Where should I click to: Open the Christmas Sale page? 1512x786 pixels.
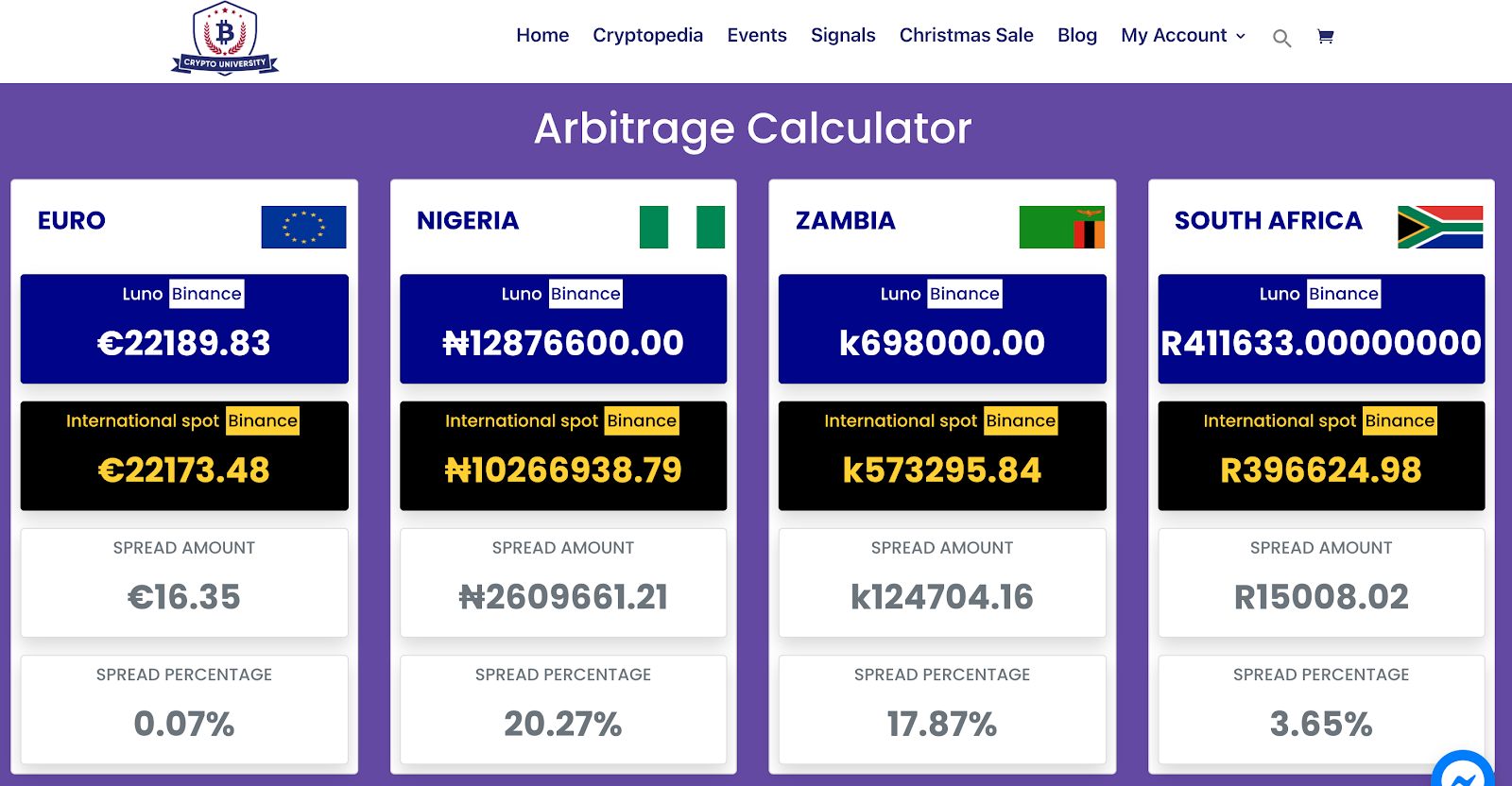[966, 35]
